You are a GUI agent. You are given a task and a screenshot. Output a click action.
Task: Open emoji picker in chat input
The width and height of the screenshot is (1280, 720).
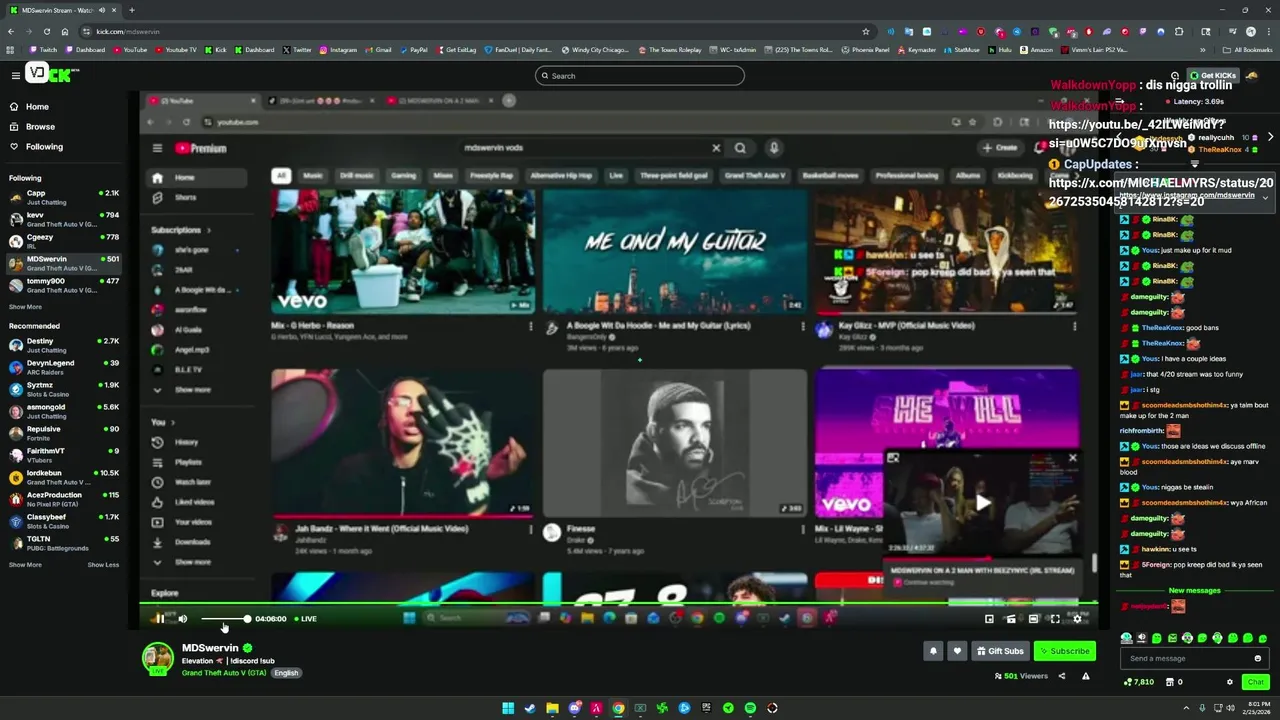pos(1257,658)
